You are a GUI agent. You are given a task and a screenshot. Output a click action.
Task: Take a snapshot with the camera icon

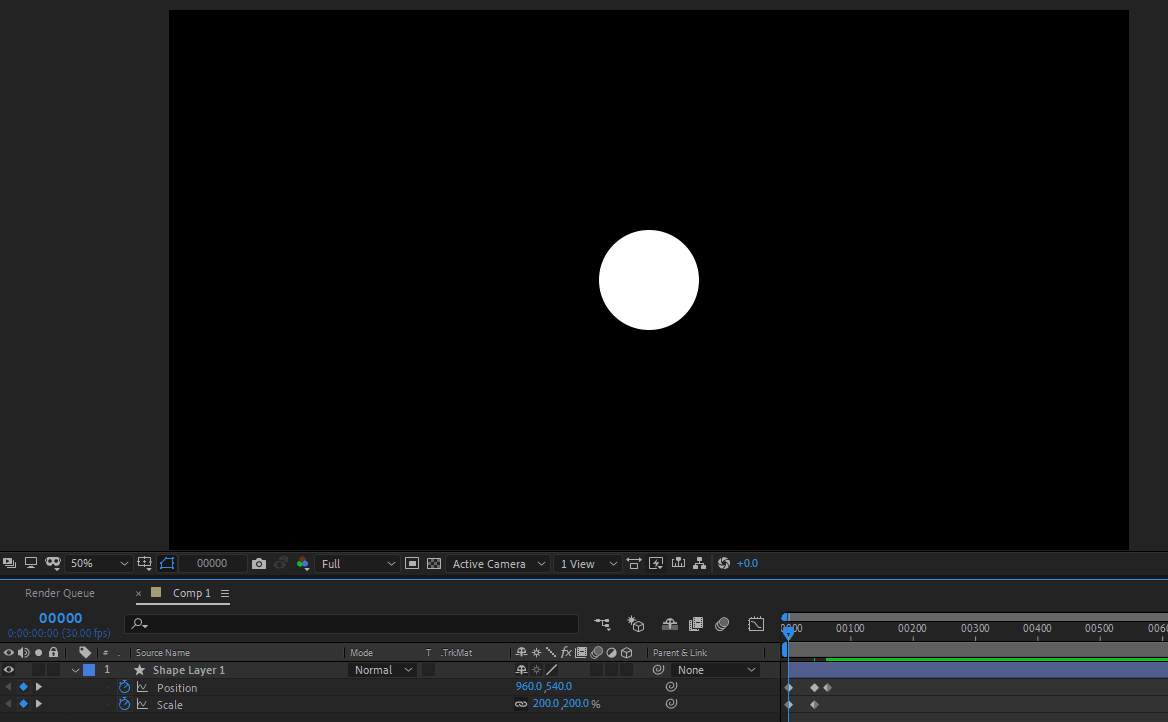[258, 564]
